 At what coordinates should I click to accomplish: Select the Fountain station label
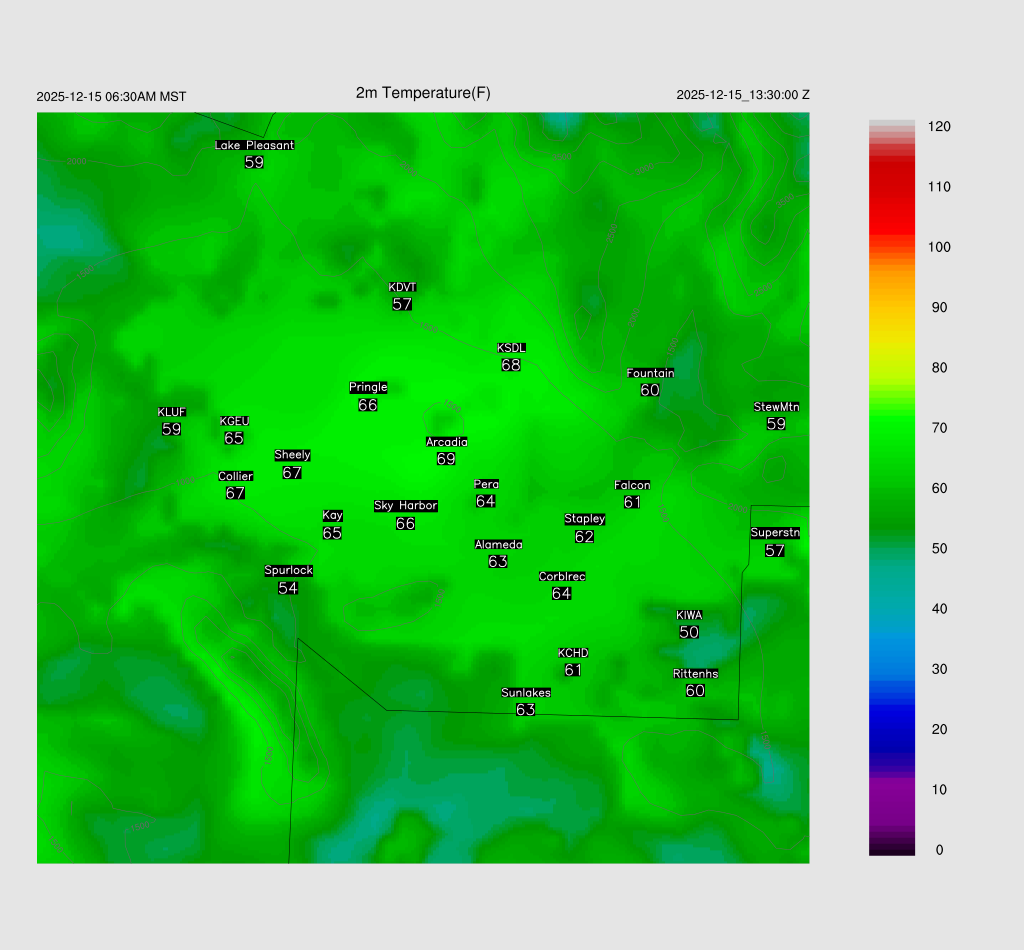pos(650,373)
